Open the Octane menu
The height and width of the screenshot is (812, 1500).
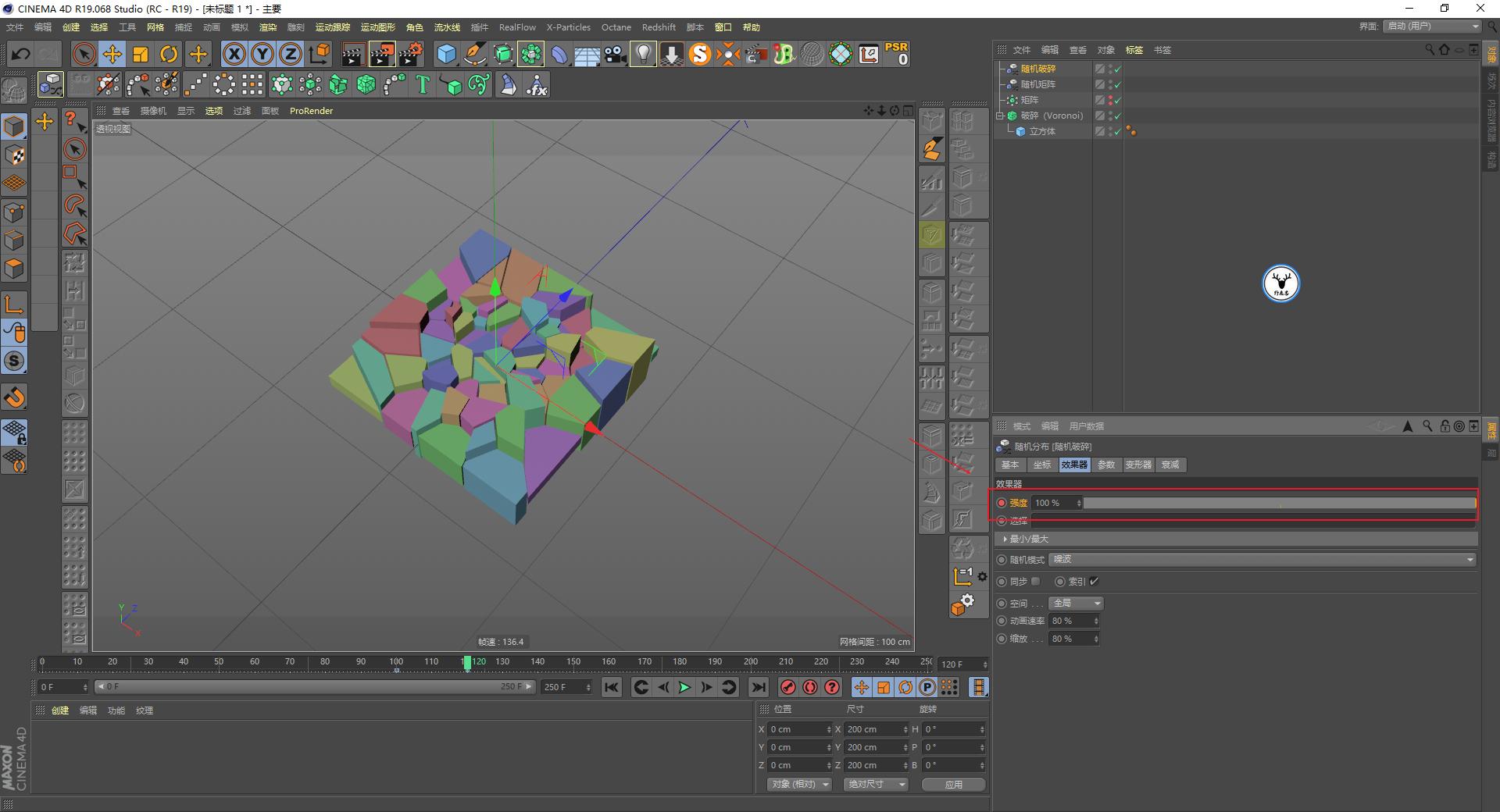616,27
